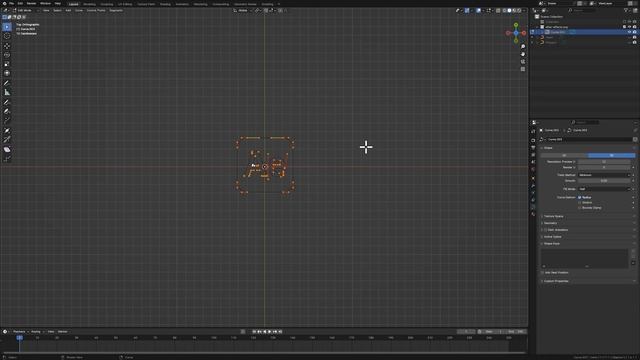Open the timeline Playback menu
This screenshot has height=360, width=640.
(20, 332)
